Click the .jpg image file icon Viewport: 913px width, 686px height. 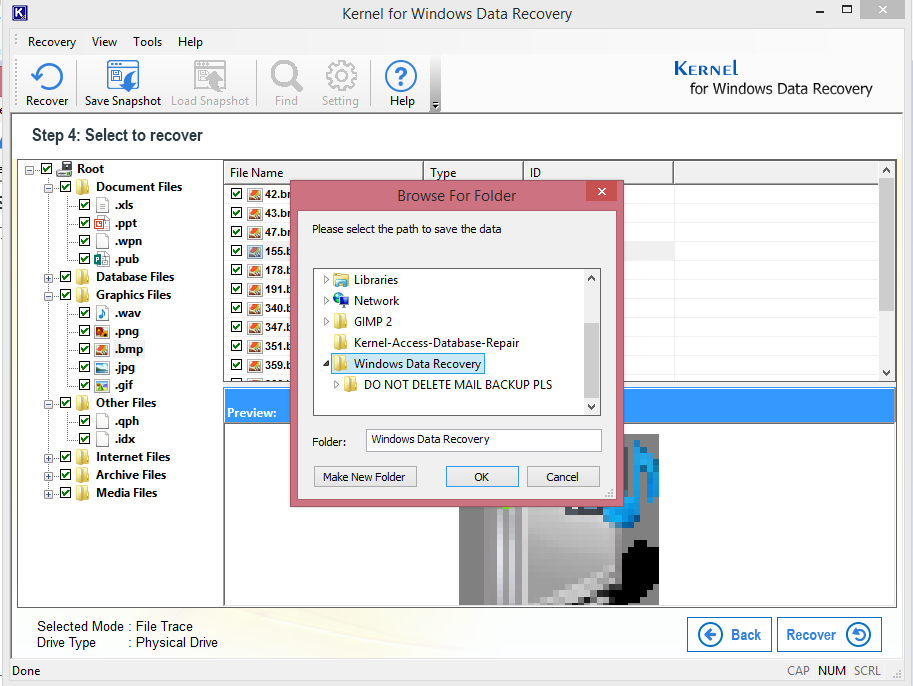(x=102, y=367)
